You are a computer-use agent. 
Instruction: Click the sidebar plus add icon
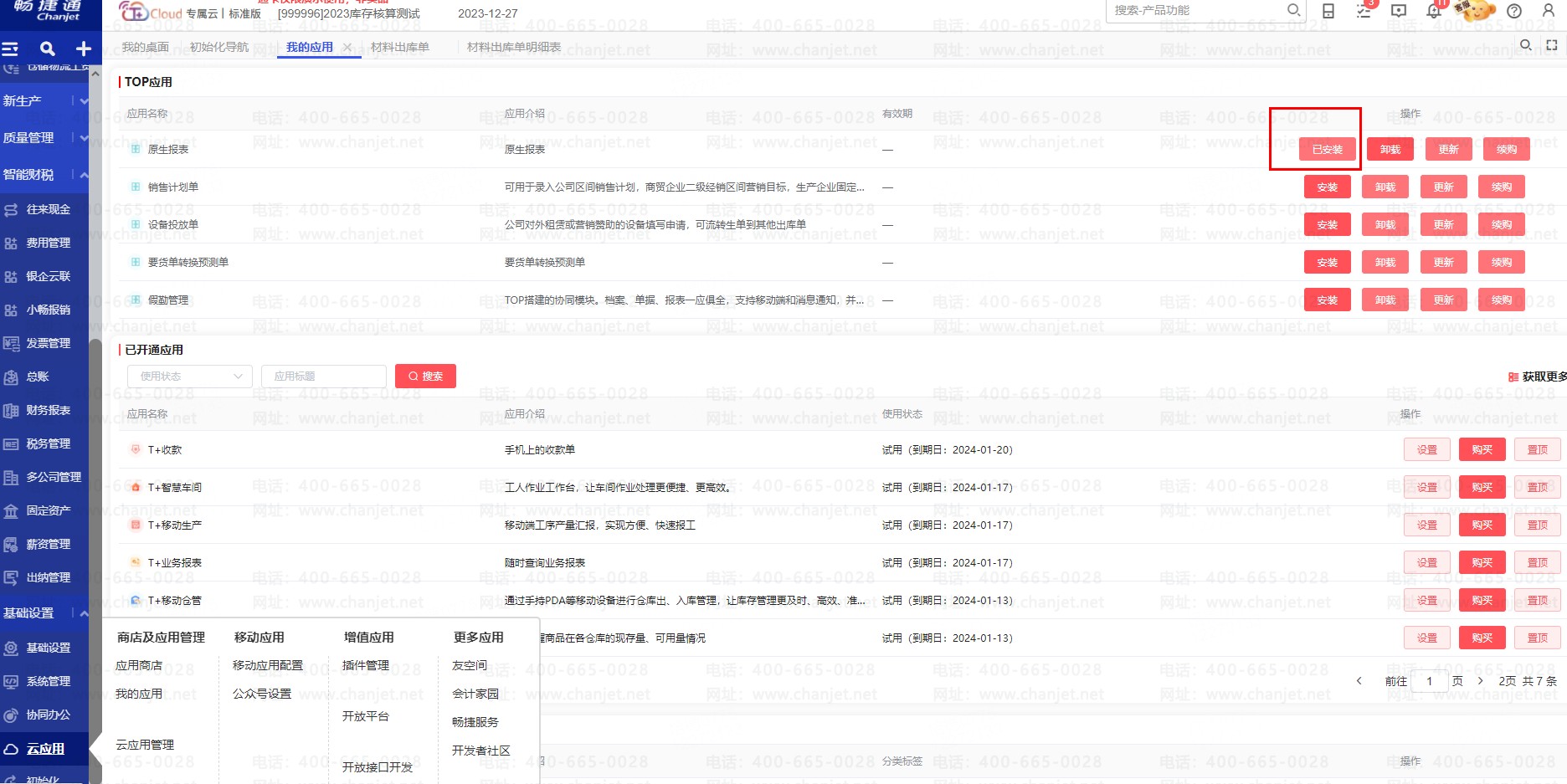(x=84, y=49)
